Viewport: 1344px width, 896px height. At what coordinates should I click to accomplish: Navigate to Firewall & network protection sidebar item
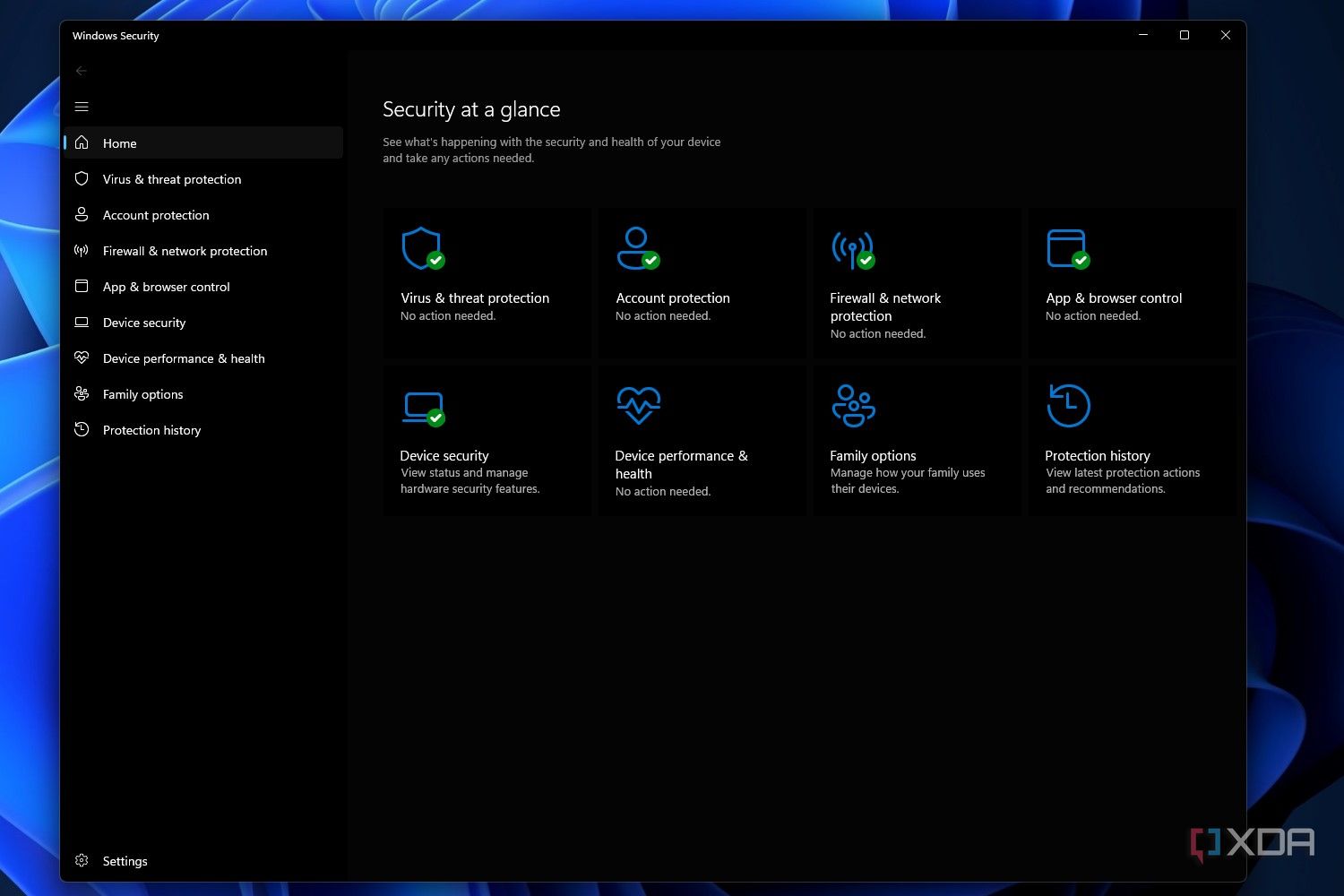[x=185, y=251]
